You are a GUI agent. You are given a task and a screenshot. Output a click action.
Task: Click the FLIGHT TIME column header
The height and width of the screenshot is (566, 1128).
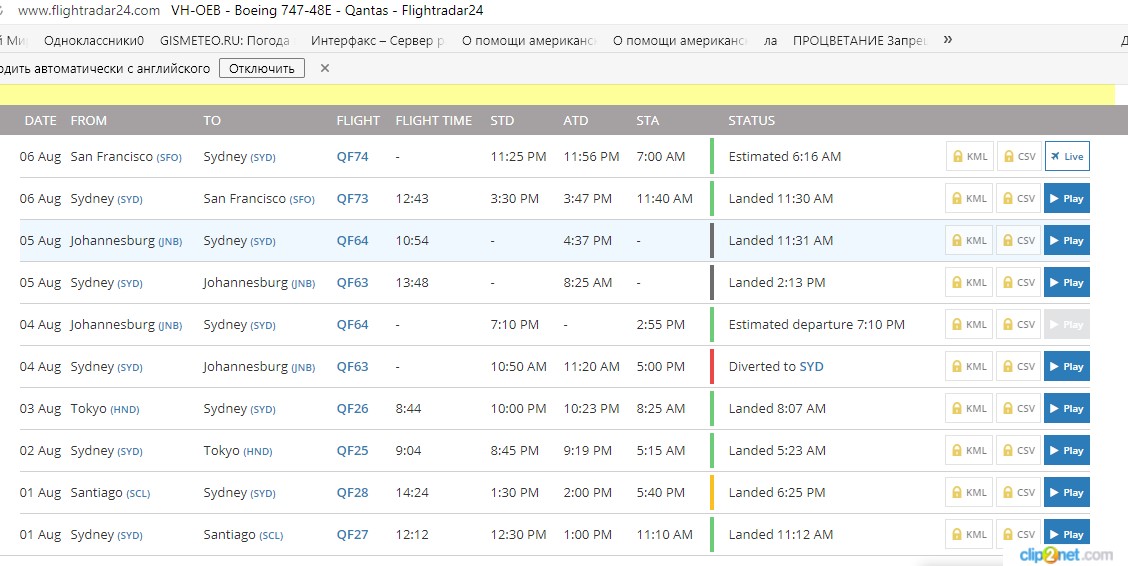[434, 121]
